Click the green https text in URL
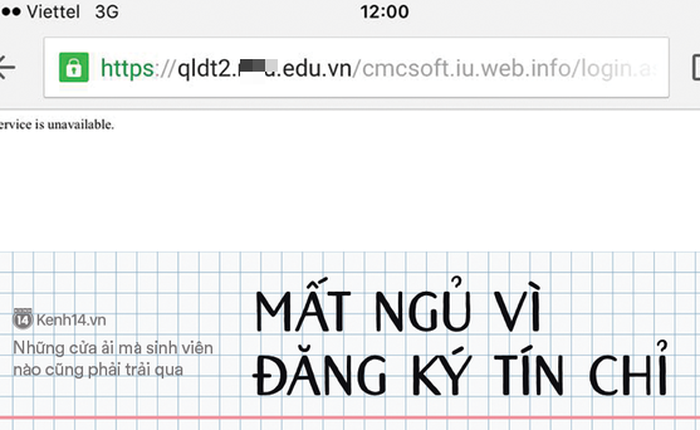Viewport: 700px width, 430px height. tap(128, 68)
